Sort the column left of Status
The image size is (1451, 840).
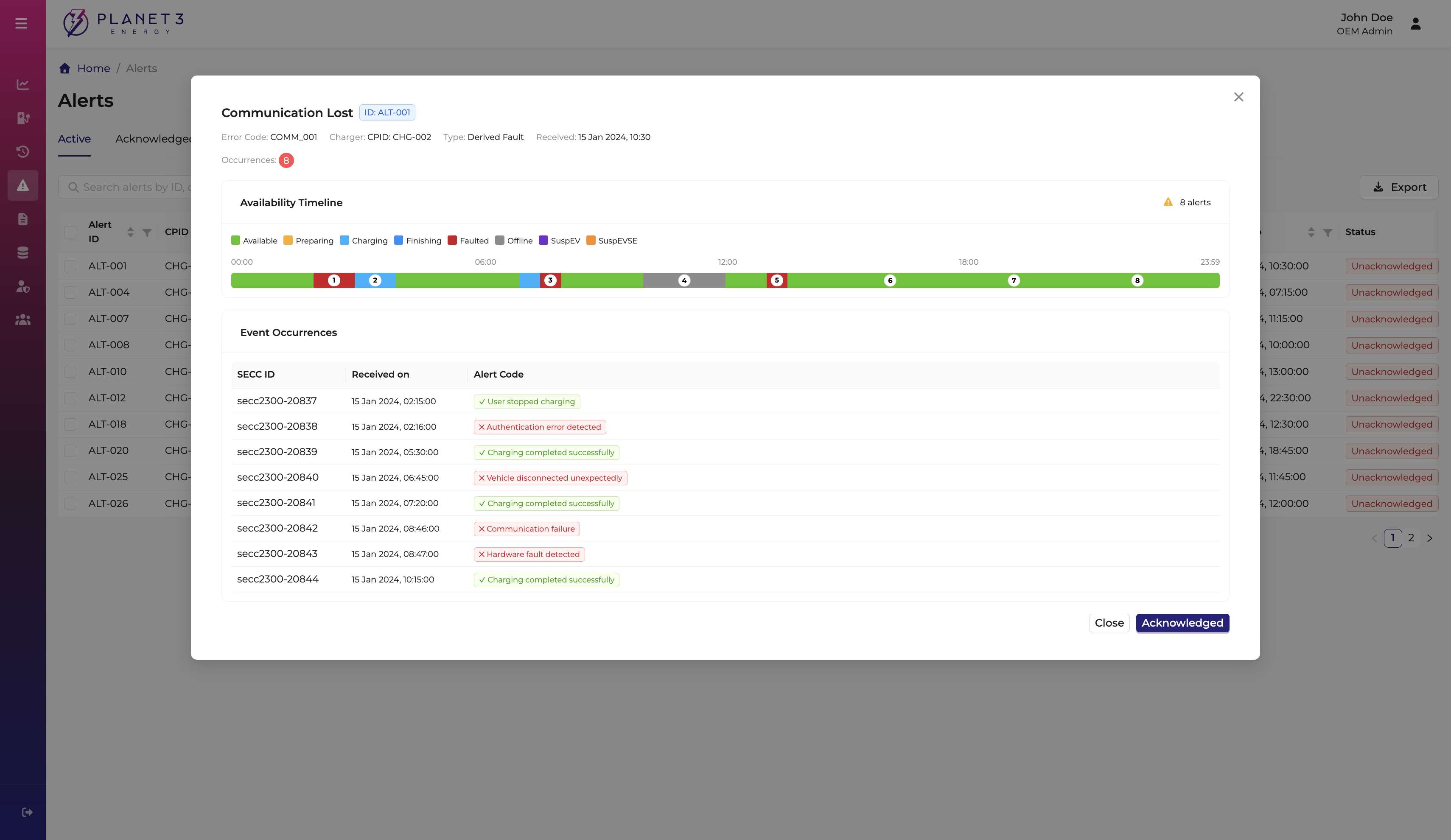coord(1311,232)
